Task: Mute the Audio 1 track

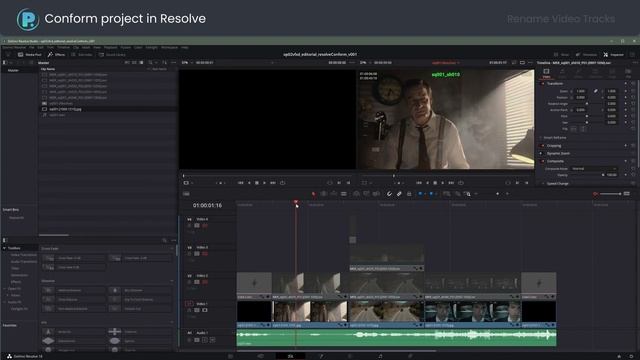Action: click(x=212, y=340)
